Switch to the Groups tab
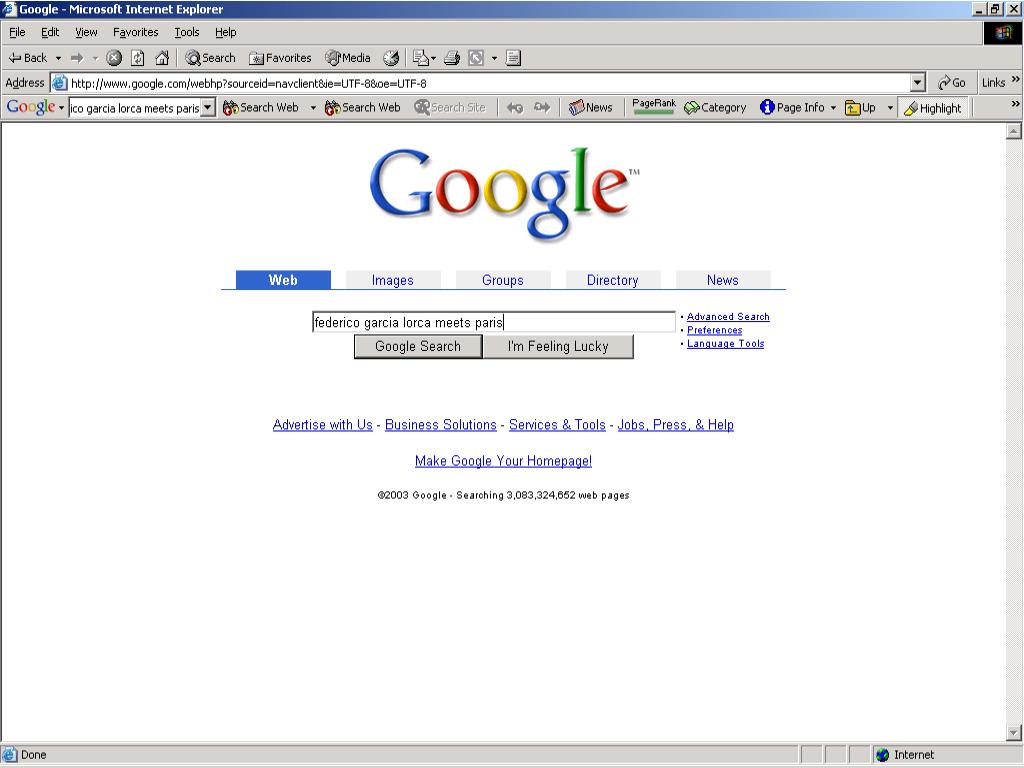 click(x=503, y=280)
